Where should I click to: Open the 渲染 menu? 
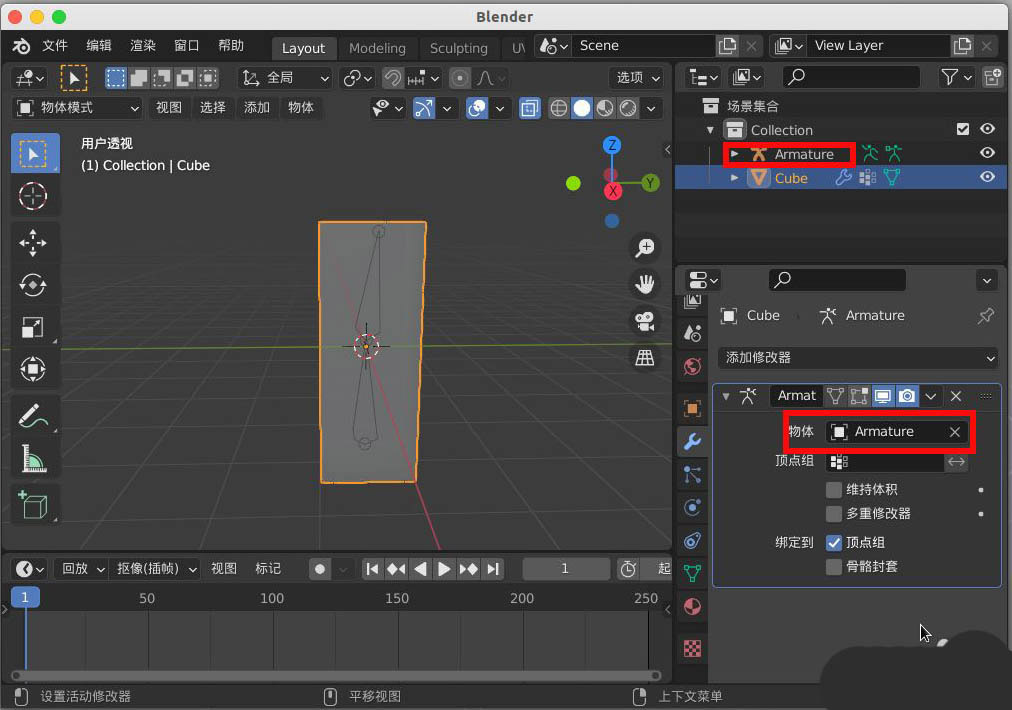click(143, 46)
